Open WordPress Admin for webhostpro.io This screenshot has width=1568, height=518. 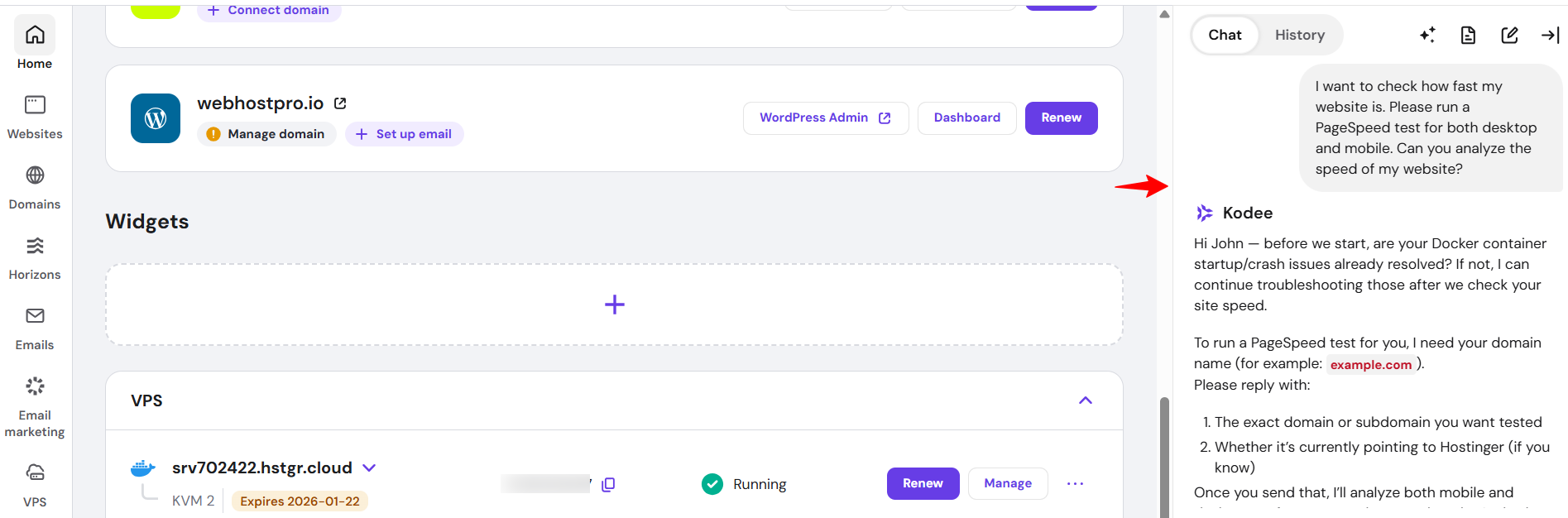(x=826, y=118)
